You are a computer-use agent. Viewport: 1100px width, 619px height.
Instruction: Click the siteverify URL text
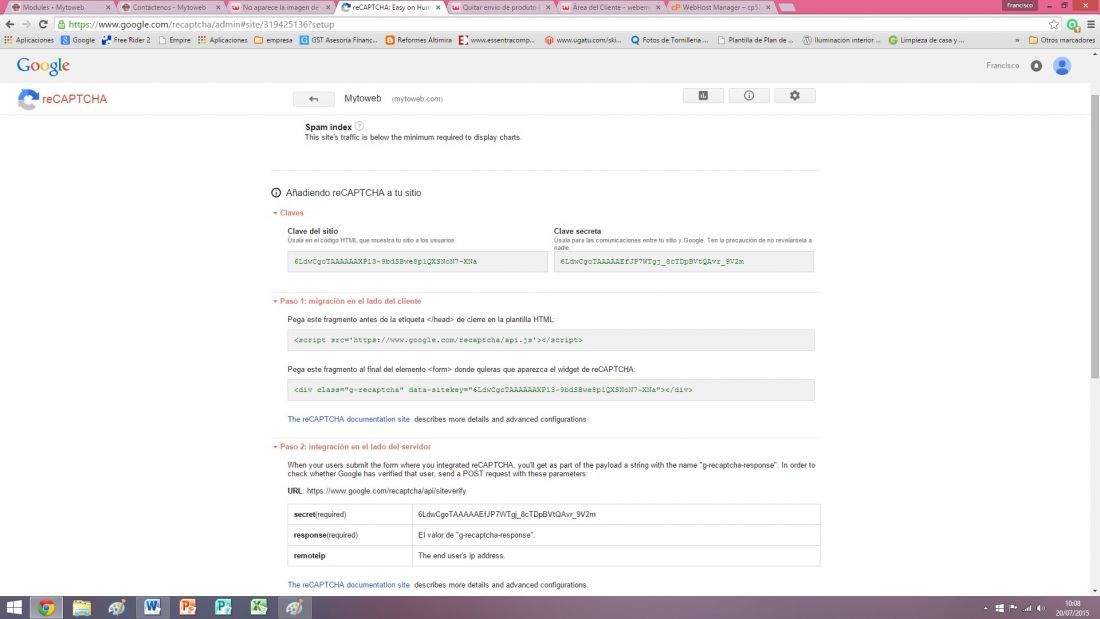386,491
